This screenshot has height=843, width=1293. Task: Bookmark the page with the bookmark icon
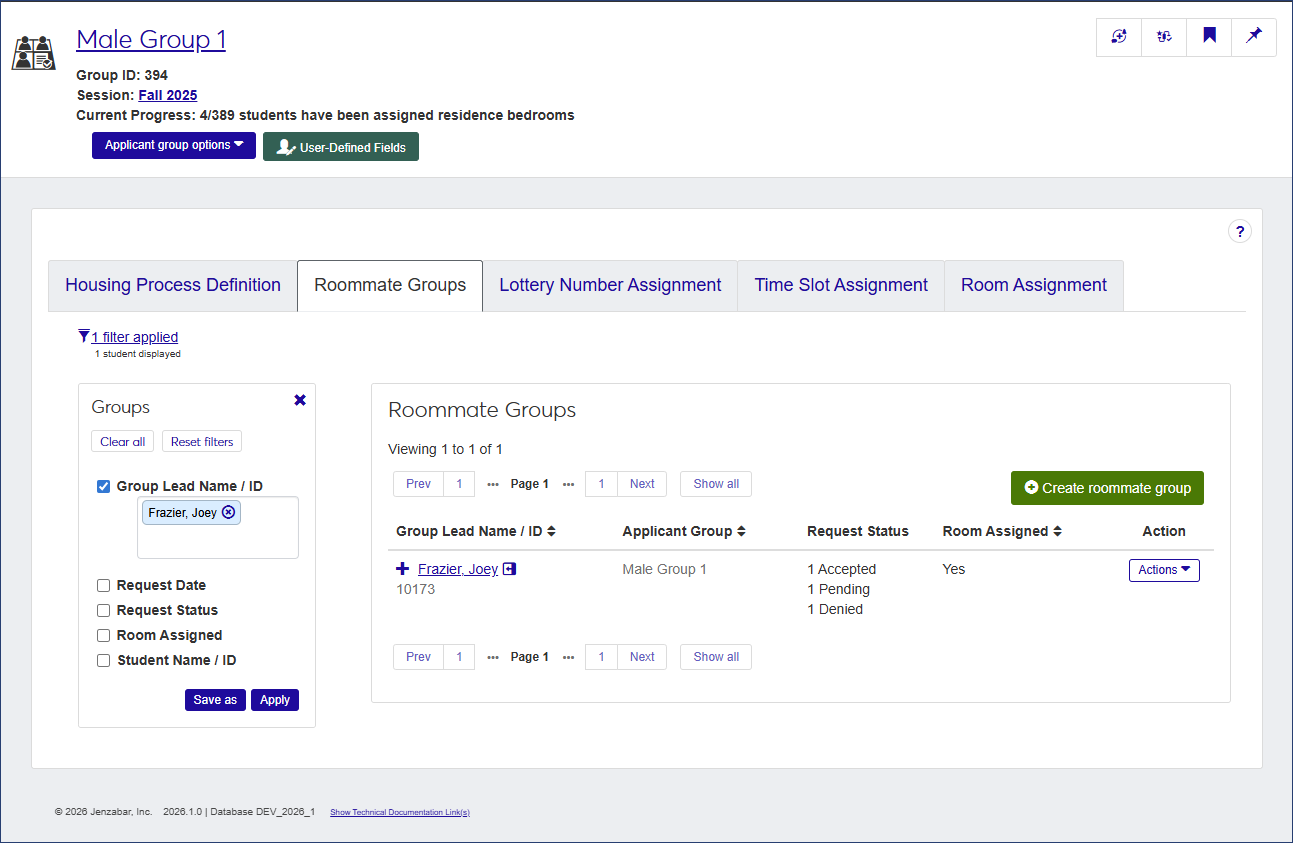[1209, 36]
